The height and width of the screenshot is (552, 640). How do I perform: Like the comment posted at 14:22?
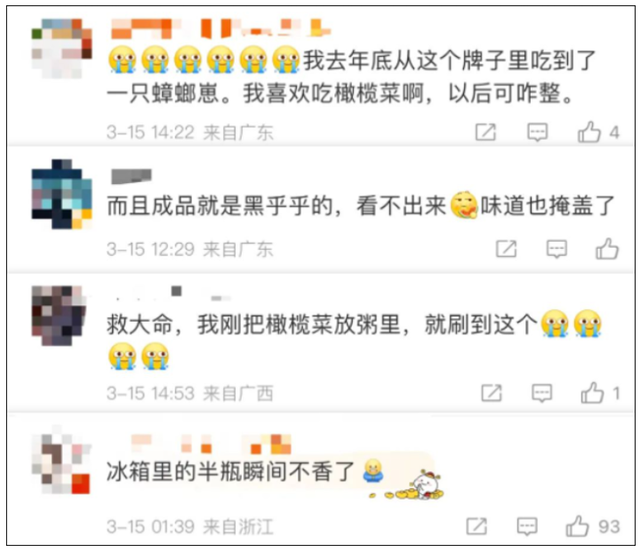589,132
